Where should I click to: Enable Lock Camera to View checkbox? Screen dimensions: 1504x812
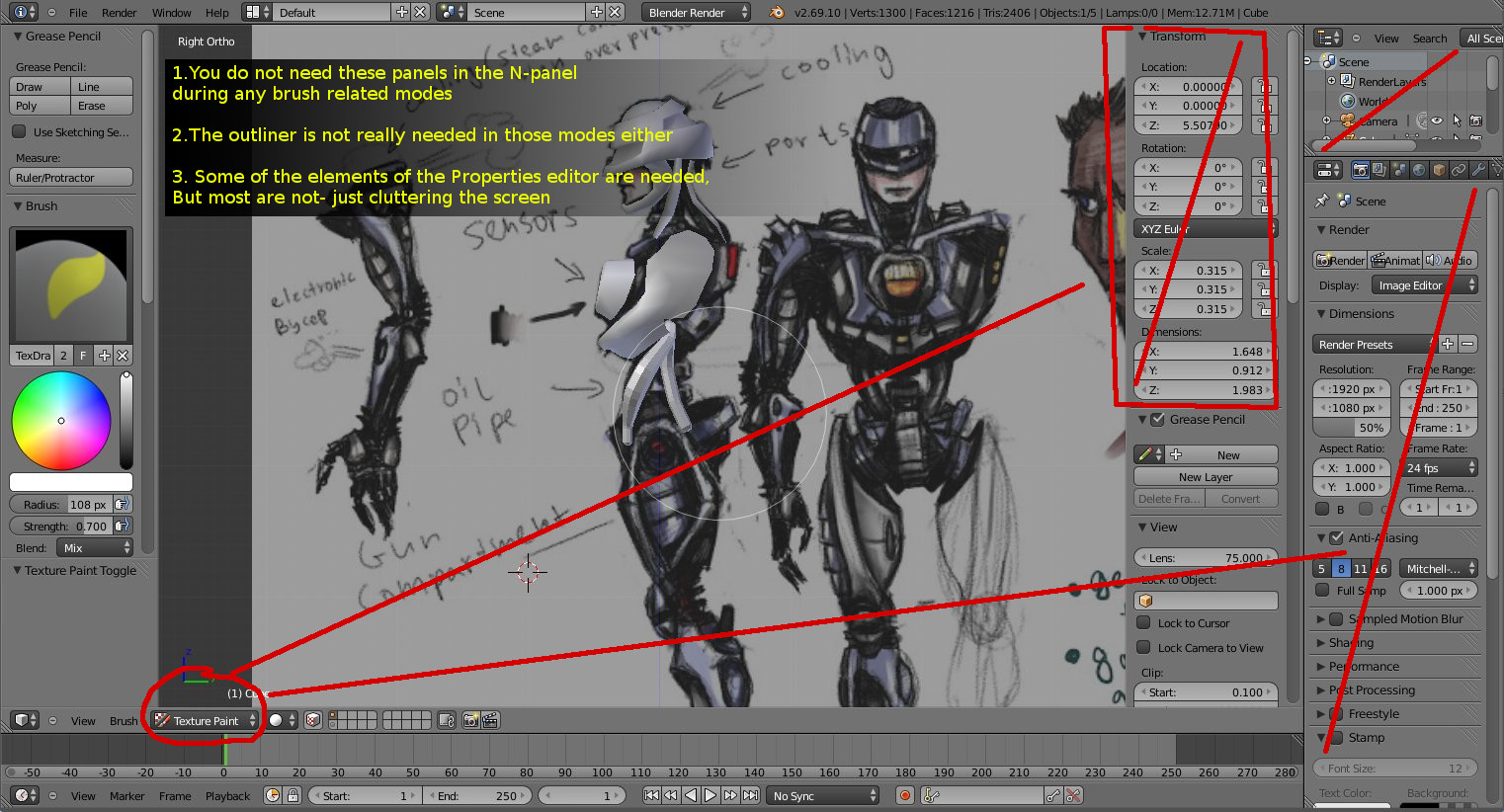pyautogui.click(x=1143, y=647)
